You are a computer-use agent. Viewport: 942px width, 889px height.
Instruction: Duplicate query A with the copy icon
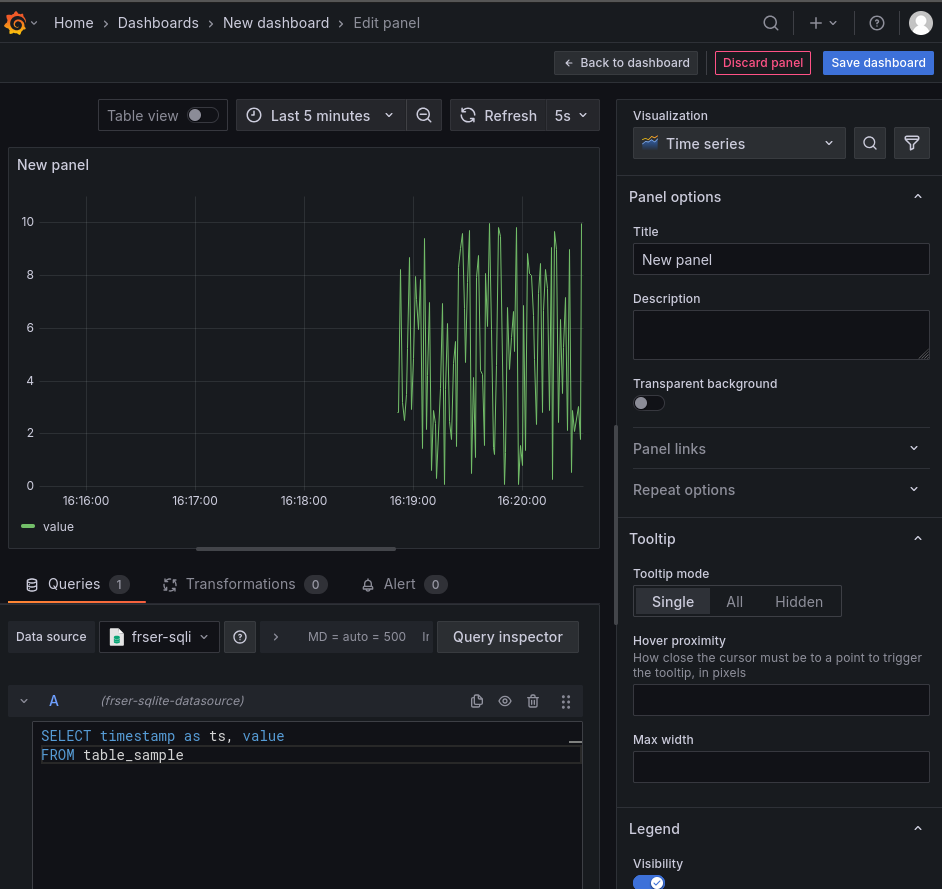477,701
